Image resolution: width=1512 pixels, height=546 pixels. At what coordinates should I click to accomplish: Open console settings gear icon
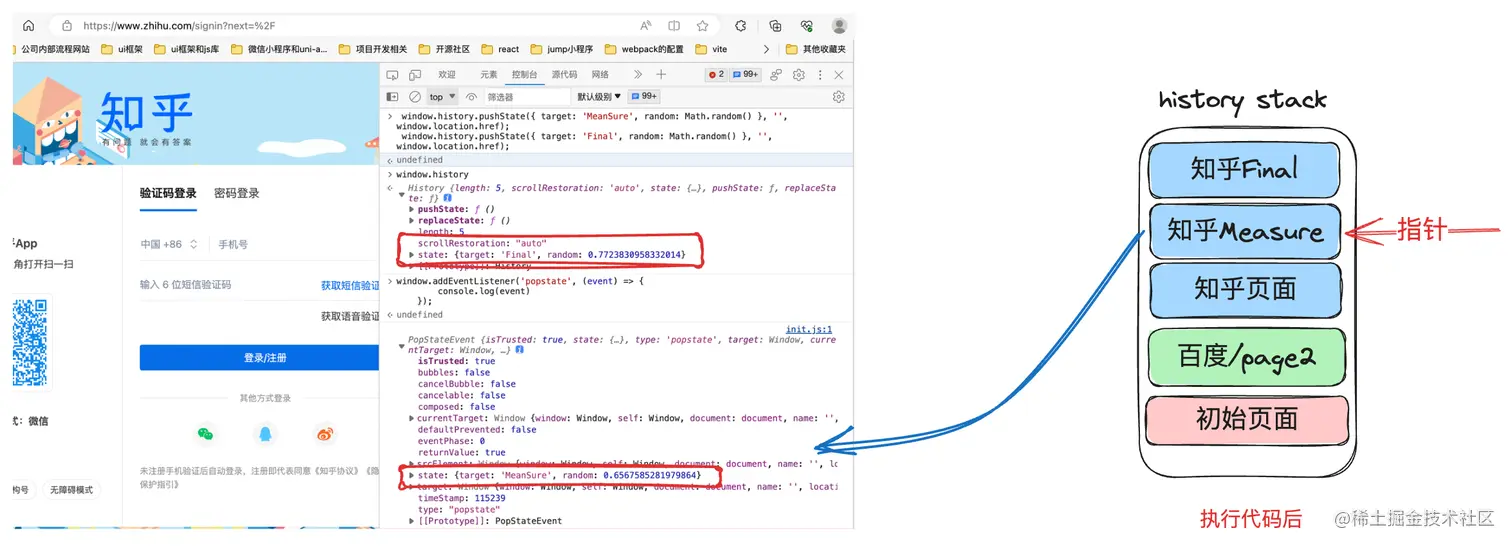839,97
